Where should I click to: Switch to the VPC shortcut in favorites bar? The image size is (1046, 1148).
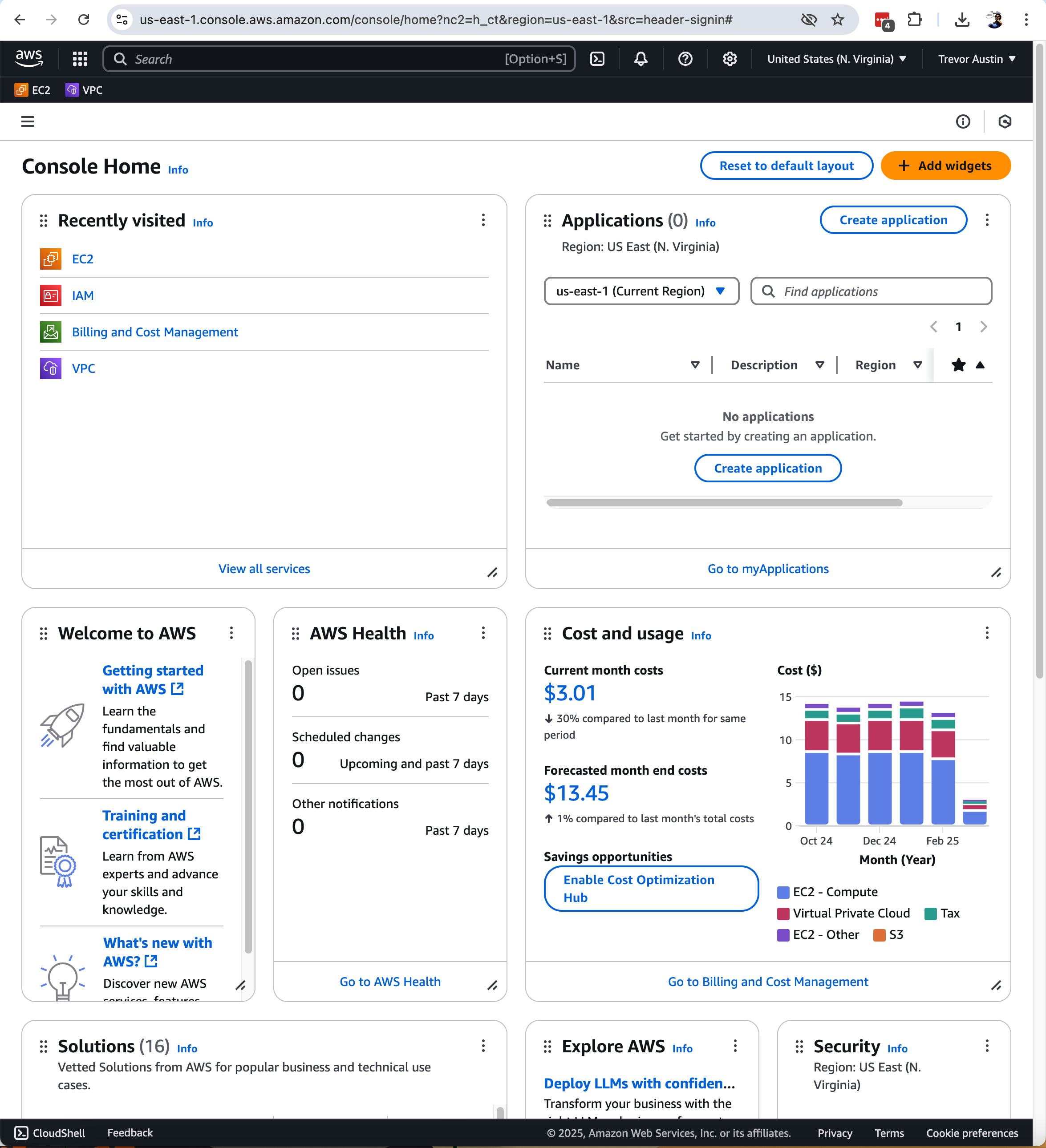click(x=84, y=89)
